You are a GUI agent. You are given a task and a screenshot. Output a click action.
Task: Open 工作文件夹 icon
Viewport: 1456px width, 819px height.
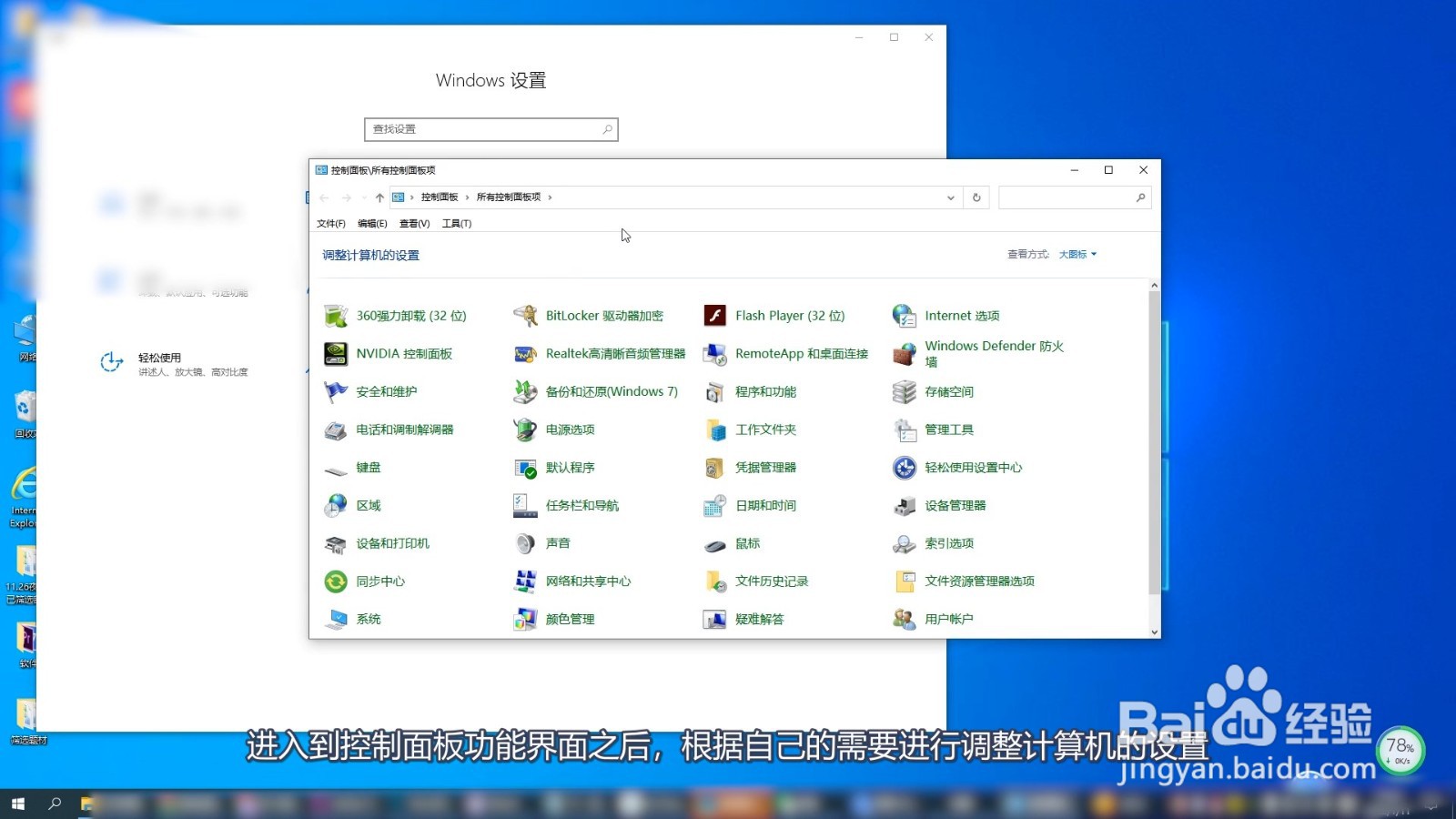click(x=715, y=430)
